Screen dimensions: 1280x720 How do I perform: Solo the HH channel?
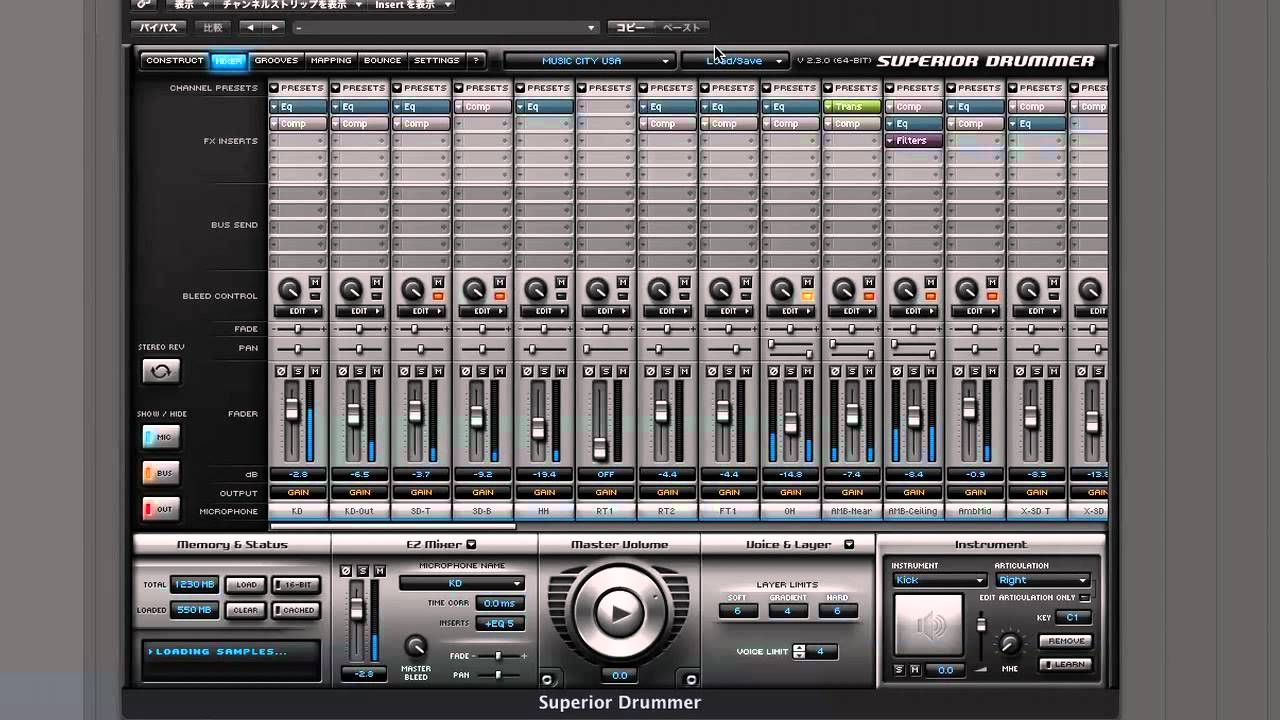click(544, 371)
